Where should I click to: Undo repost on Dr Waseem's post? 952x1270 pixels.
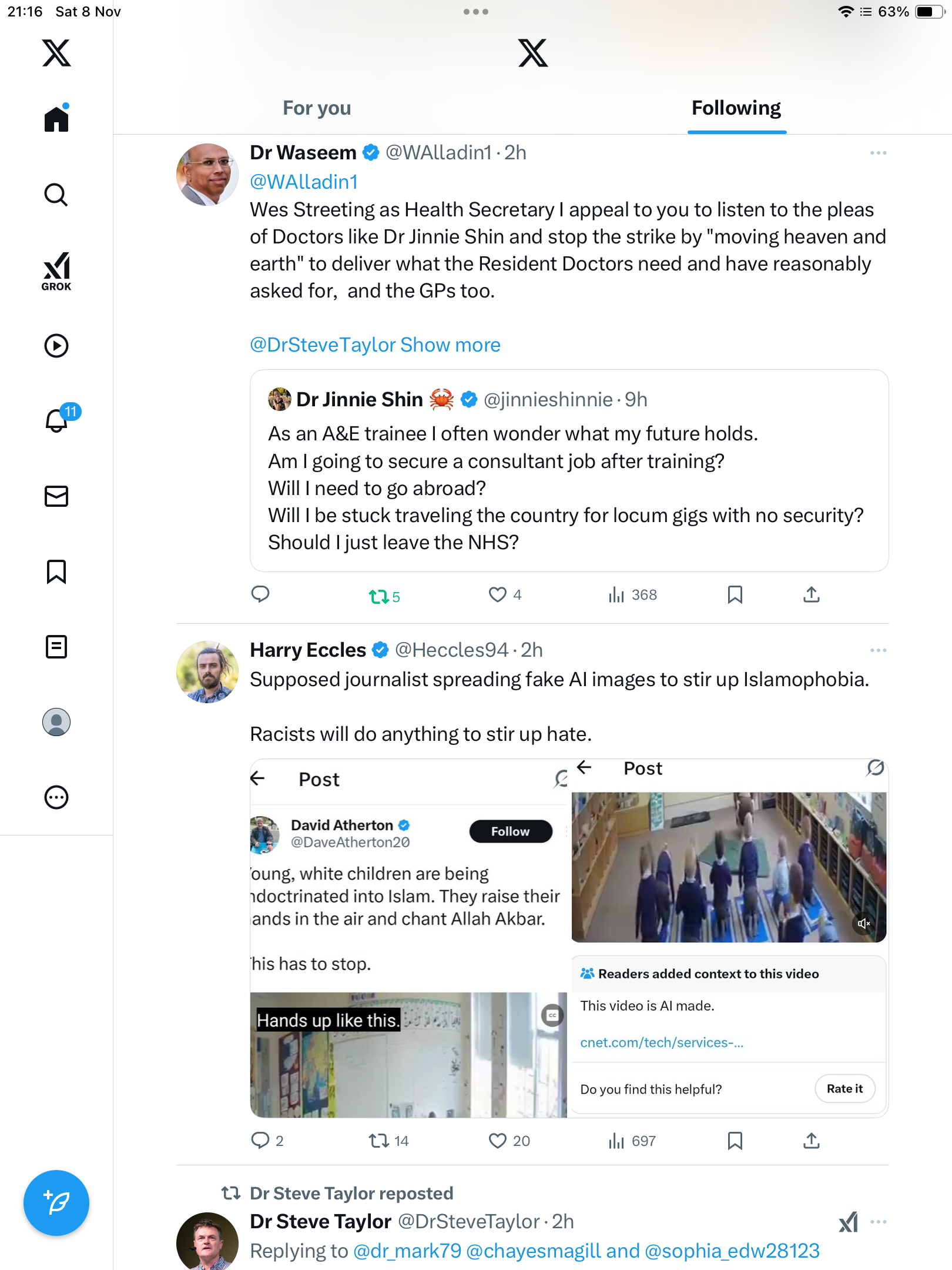tap(379, 597)
